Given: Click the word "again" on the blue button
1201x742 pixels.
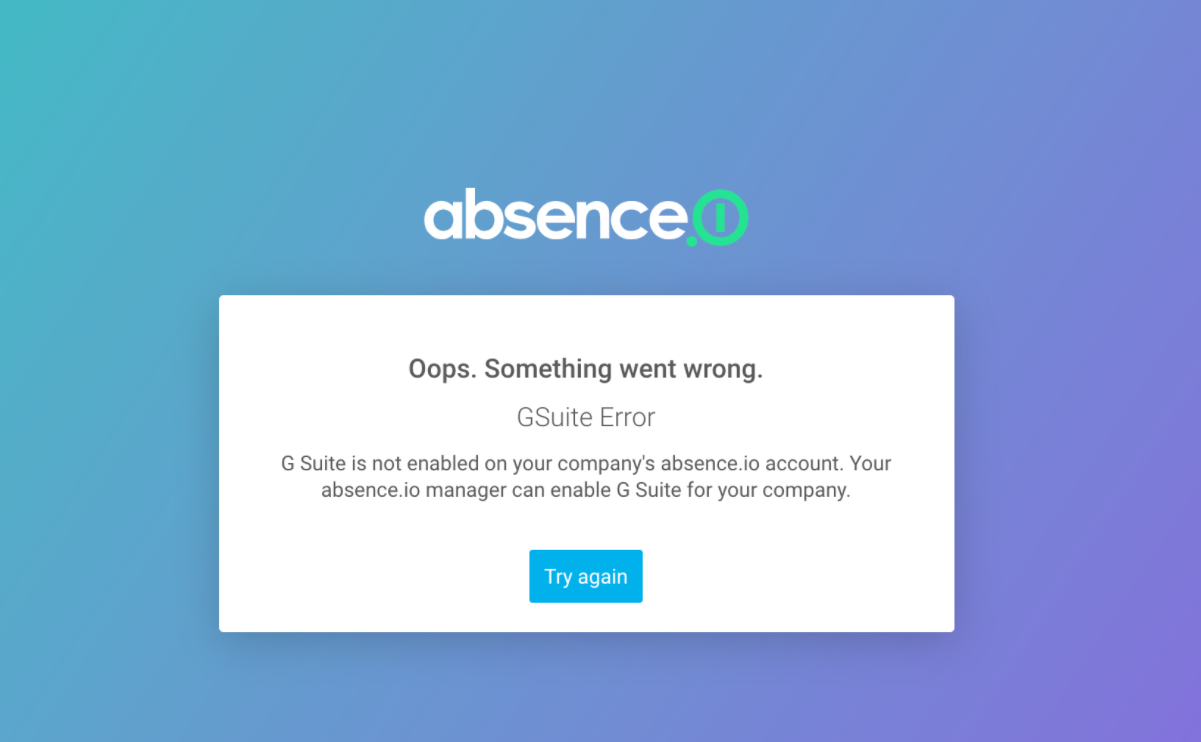Looking at the screenshot, I should tap(602, 577).
